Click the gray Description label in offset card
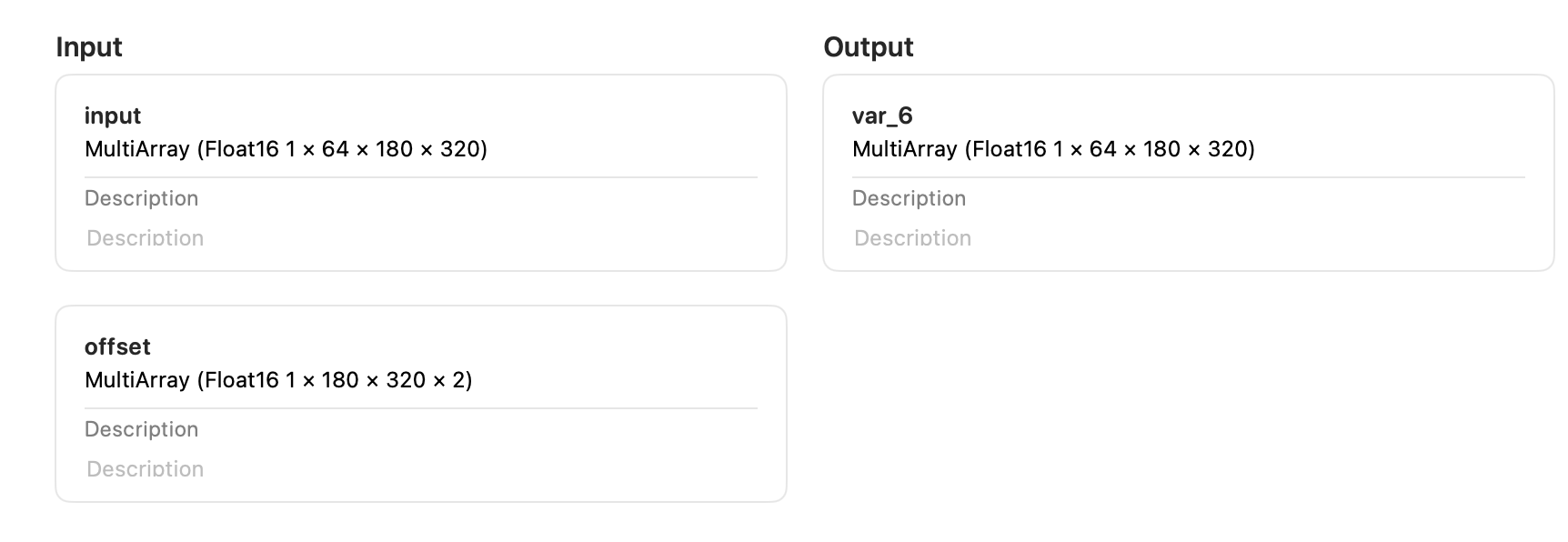Image resolution: width=1568 pixels, height=542 pixels. (x=141, y=429)
